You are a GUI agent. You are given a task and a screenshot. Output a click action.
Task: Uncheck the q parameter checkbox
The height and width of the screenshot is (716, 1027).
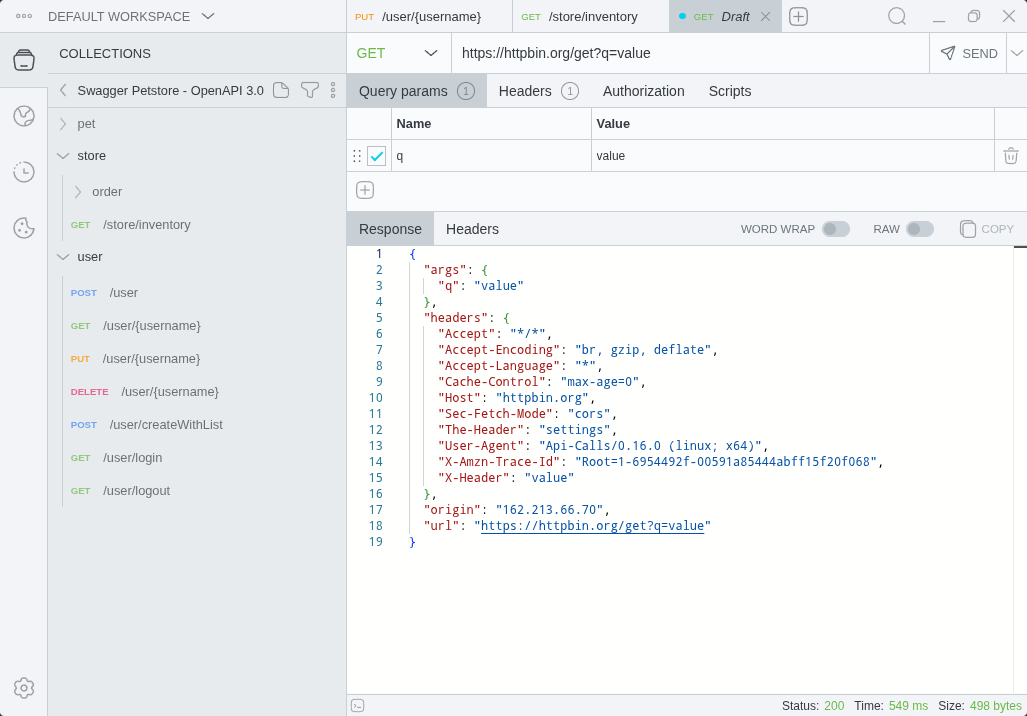(377, 156)
